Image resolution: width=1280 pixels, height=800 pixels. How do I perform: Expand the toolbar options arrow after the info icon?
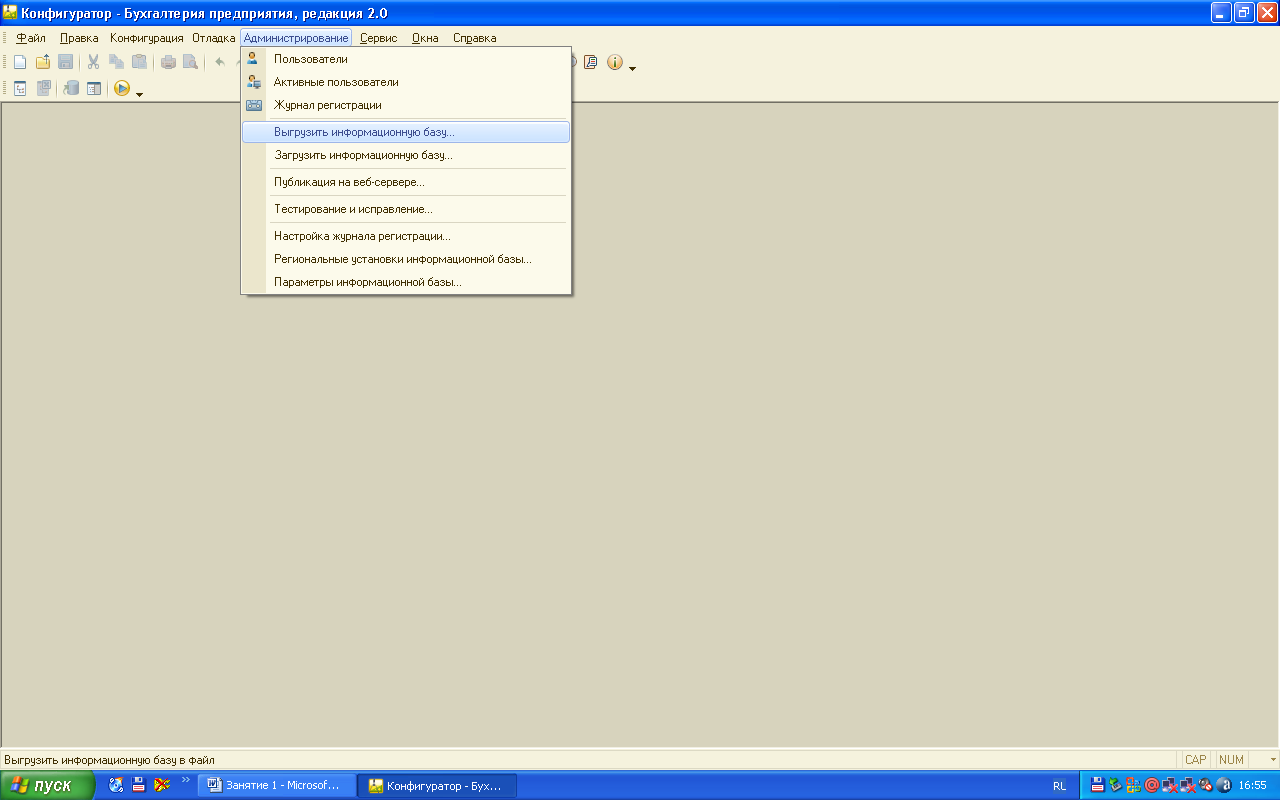(633, 68)
